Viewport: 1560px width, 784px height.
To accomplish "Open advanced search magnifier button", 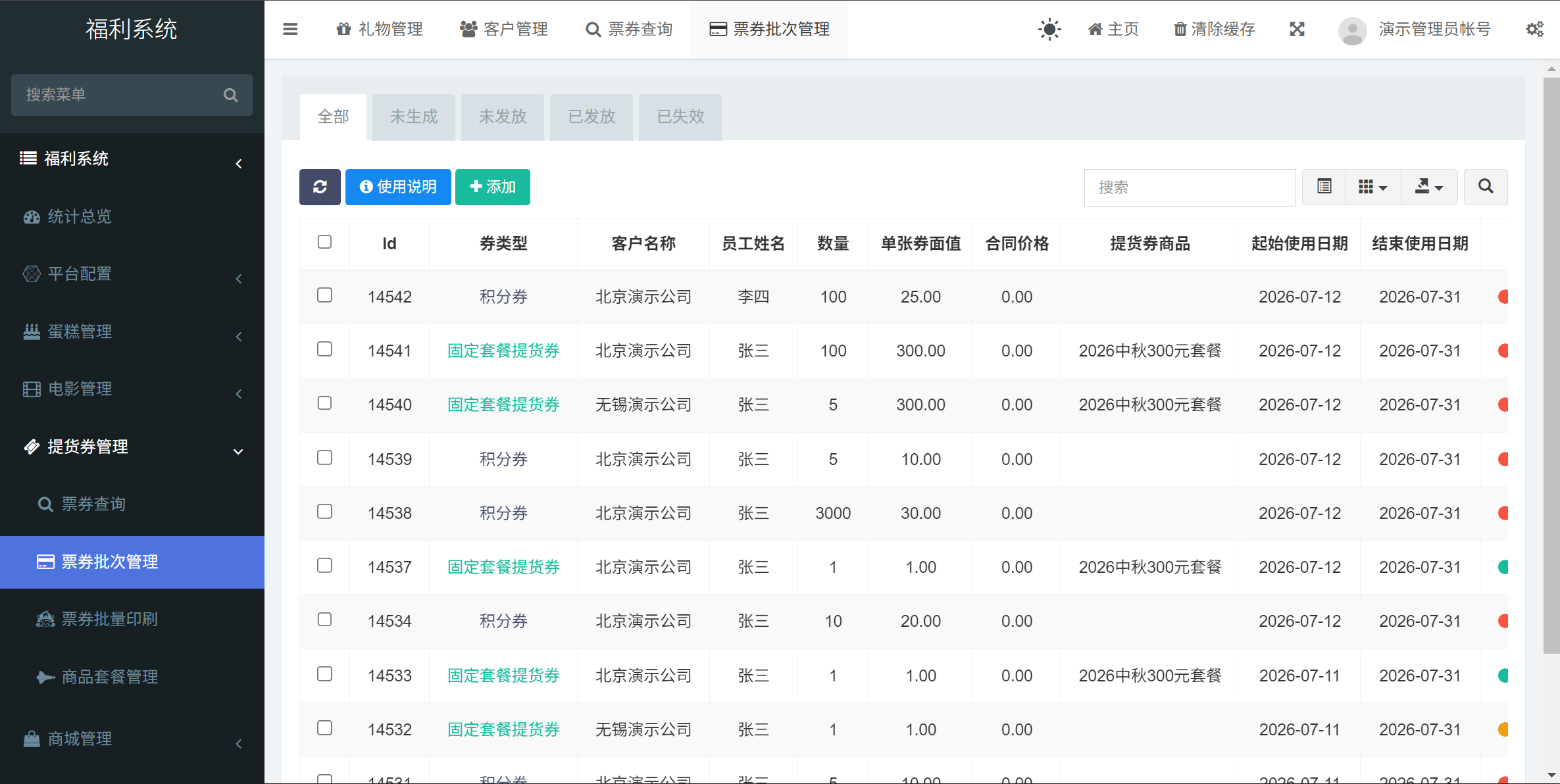I will [x=1486, y=187].
